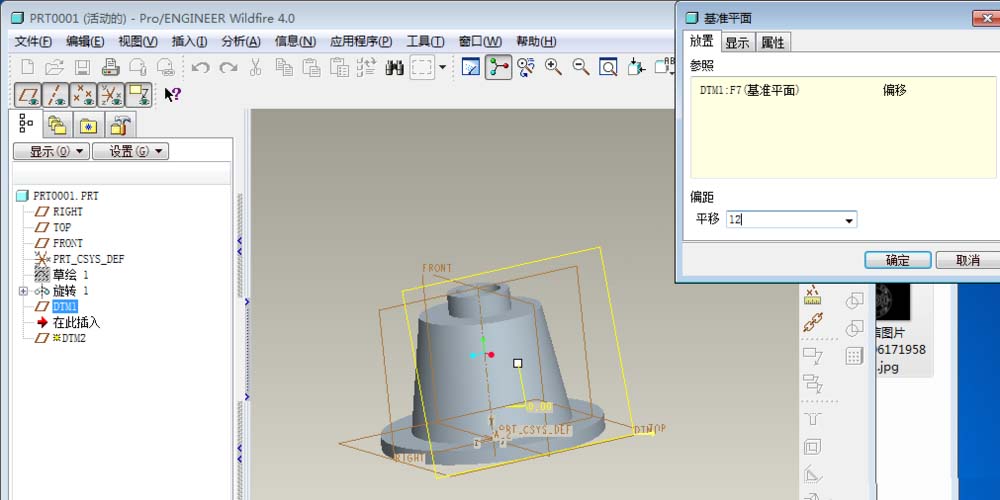Open the 设置(G) dropdown
Screen dimensions: 1000x500
pos(130,151)
